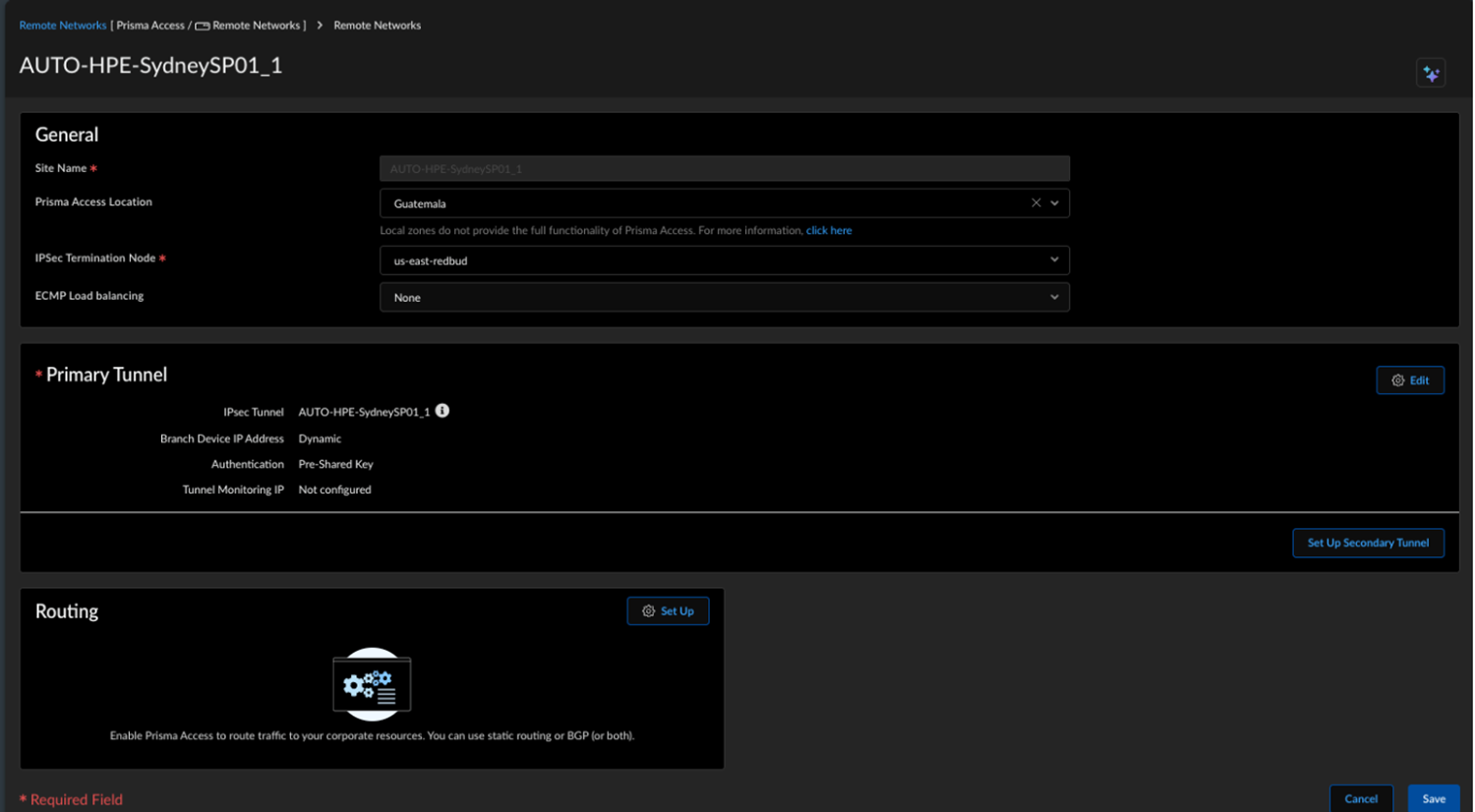Click the 'Enable Prisma Access to route traffic' description
The height and width of the screenshot is (812, 1475).
[x=372, y=735]
